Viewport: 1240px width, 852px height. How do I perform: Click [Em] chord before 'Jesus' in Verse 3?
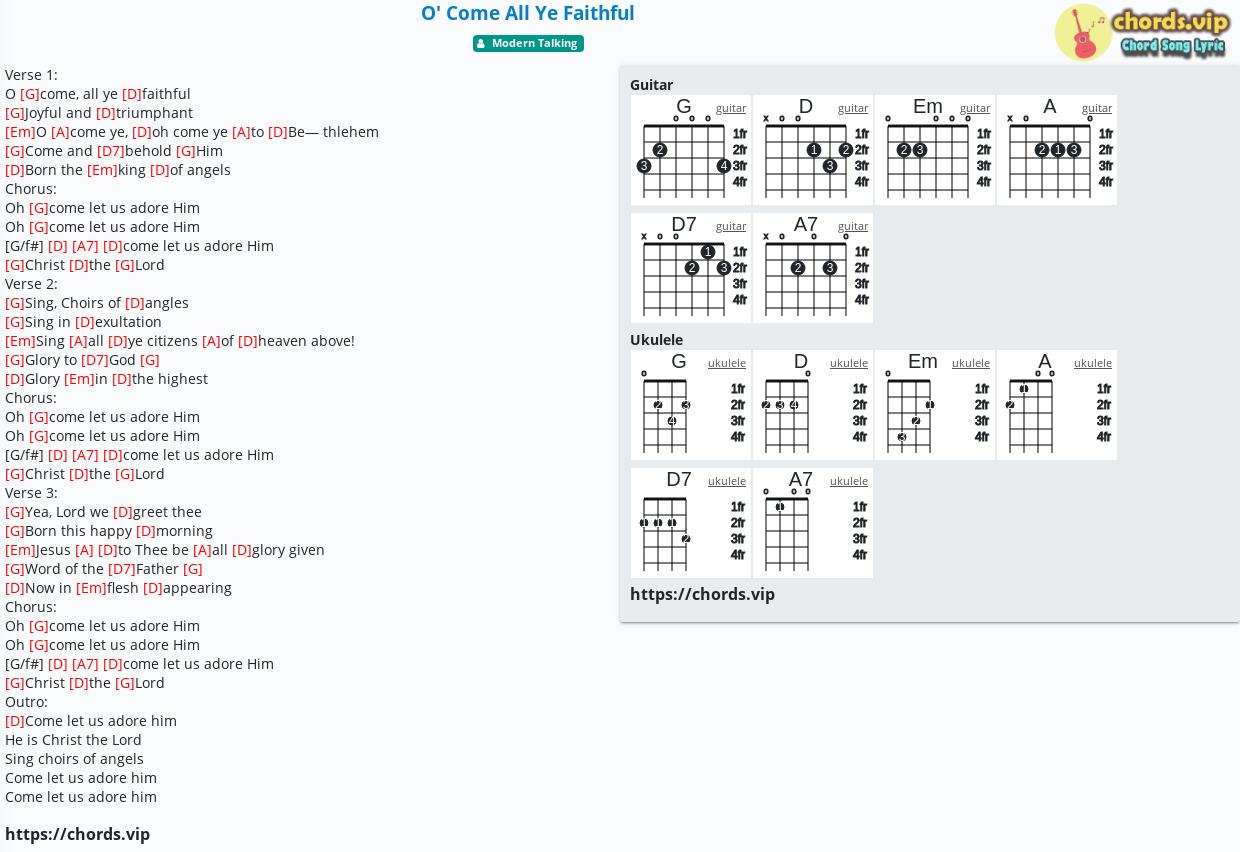(x=20, y=550)
